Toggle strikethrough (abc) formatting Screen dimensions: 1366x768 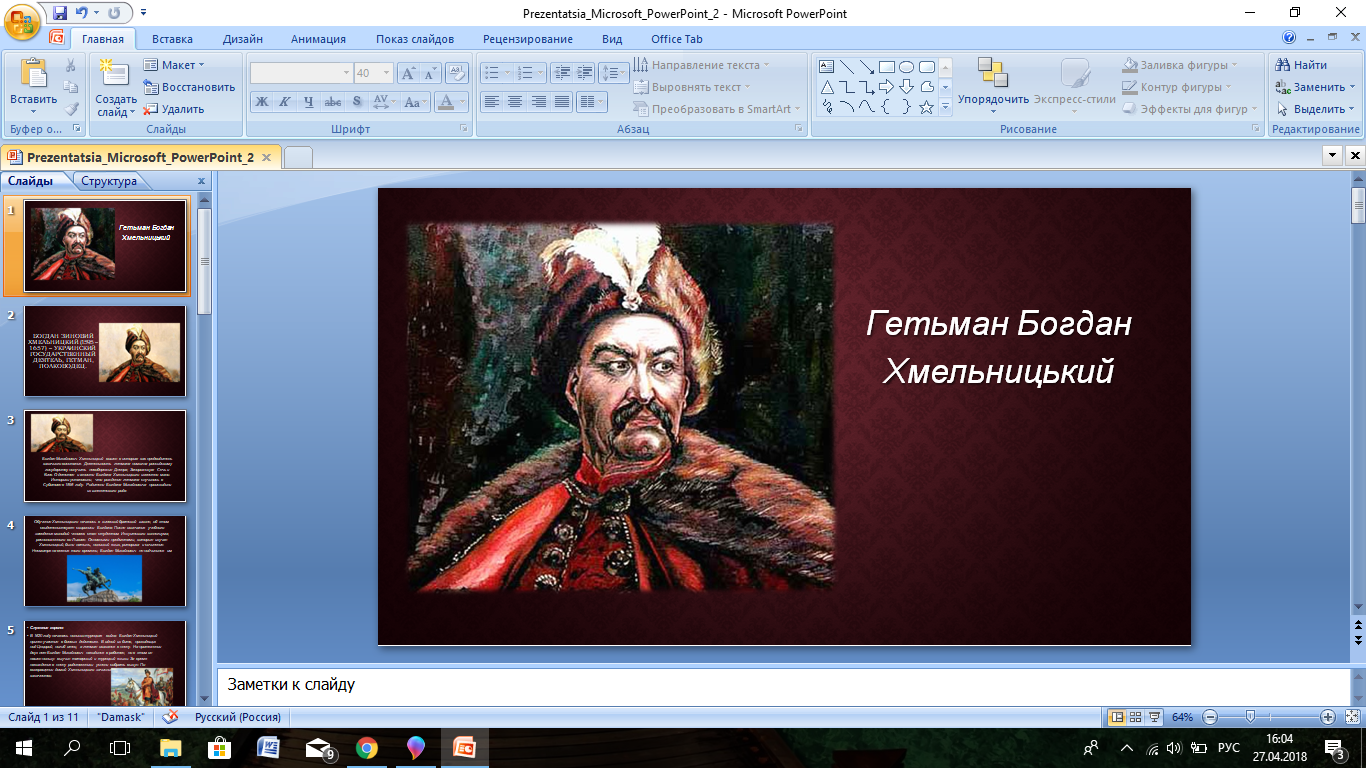333,102
